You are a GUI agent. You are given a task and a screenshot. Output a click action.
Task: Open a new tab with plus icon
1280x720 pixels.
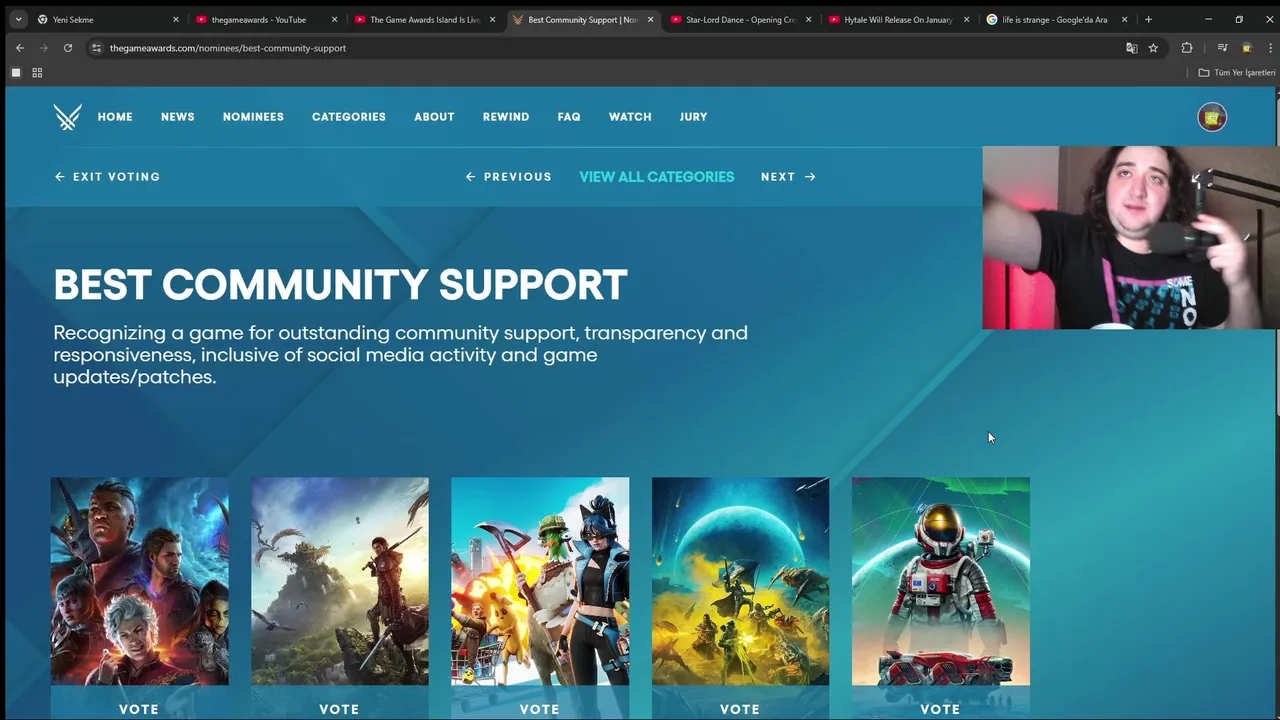coord(1148,19)
